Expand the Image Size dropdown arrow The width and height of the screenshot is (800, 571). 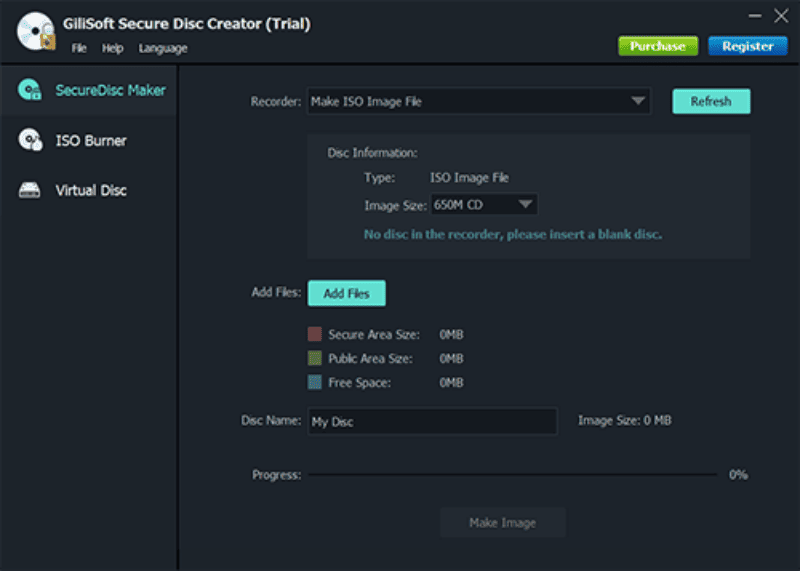525,205
